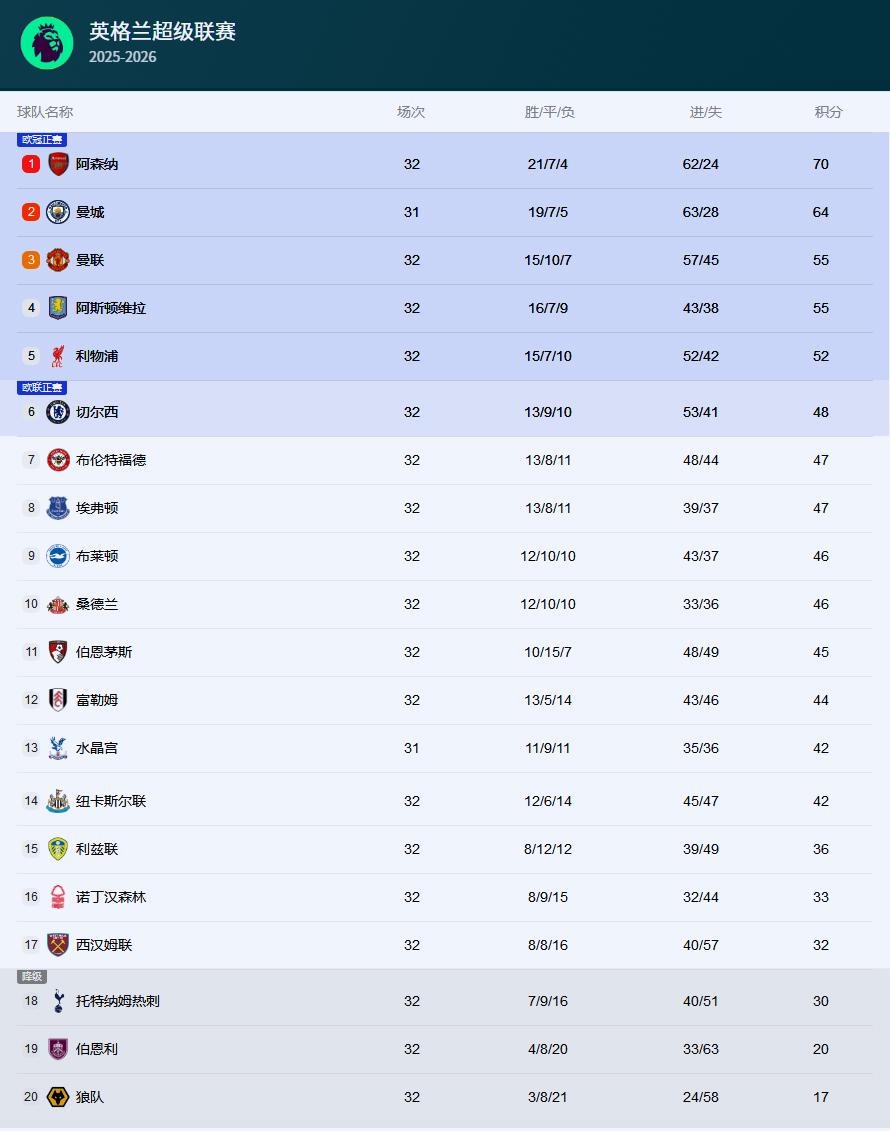Click the 欧冠正赛 zone label
Screen dimensions: 890x1131
tap(42, 140)
